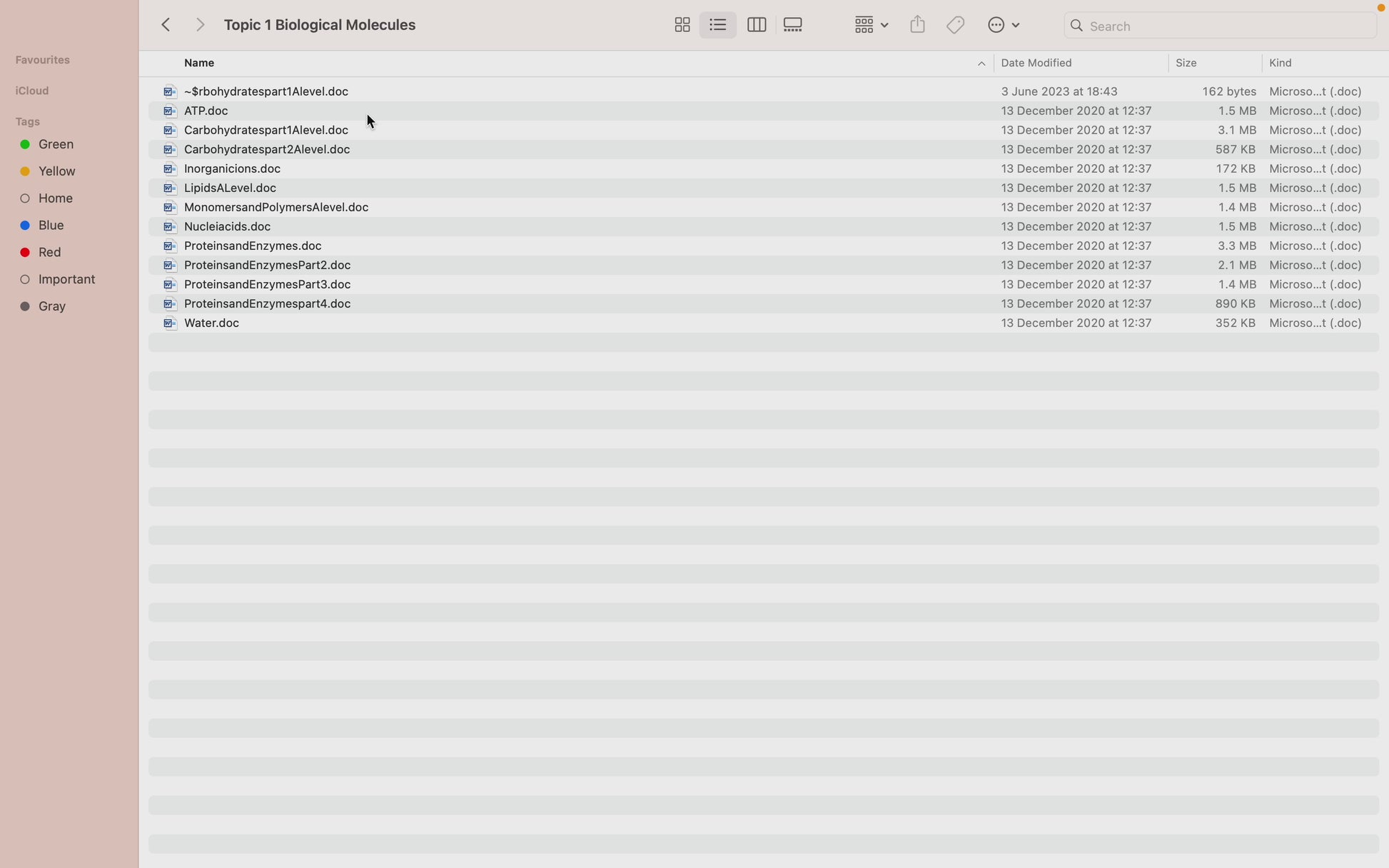Expand the group-by dropdown arrow
This screenshot has height=868, width=1389.
tap(884, 25)
